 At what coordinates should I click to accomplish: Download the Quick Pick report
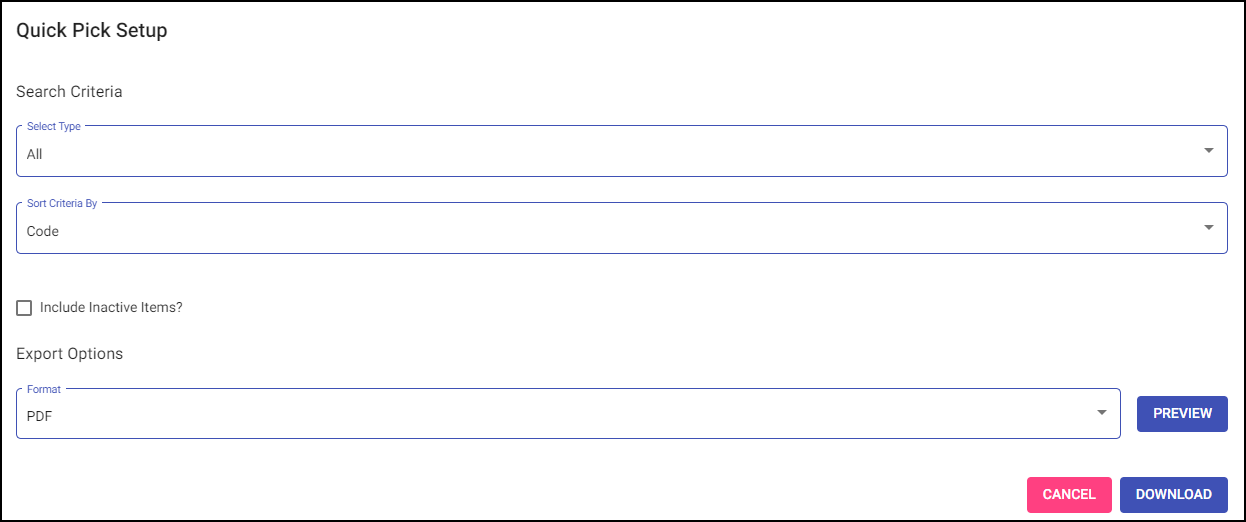(1173, 494)
